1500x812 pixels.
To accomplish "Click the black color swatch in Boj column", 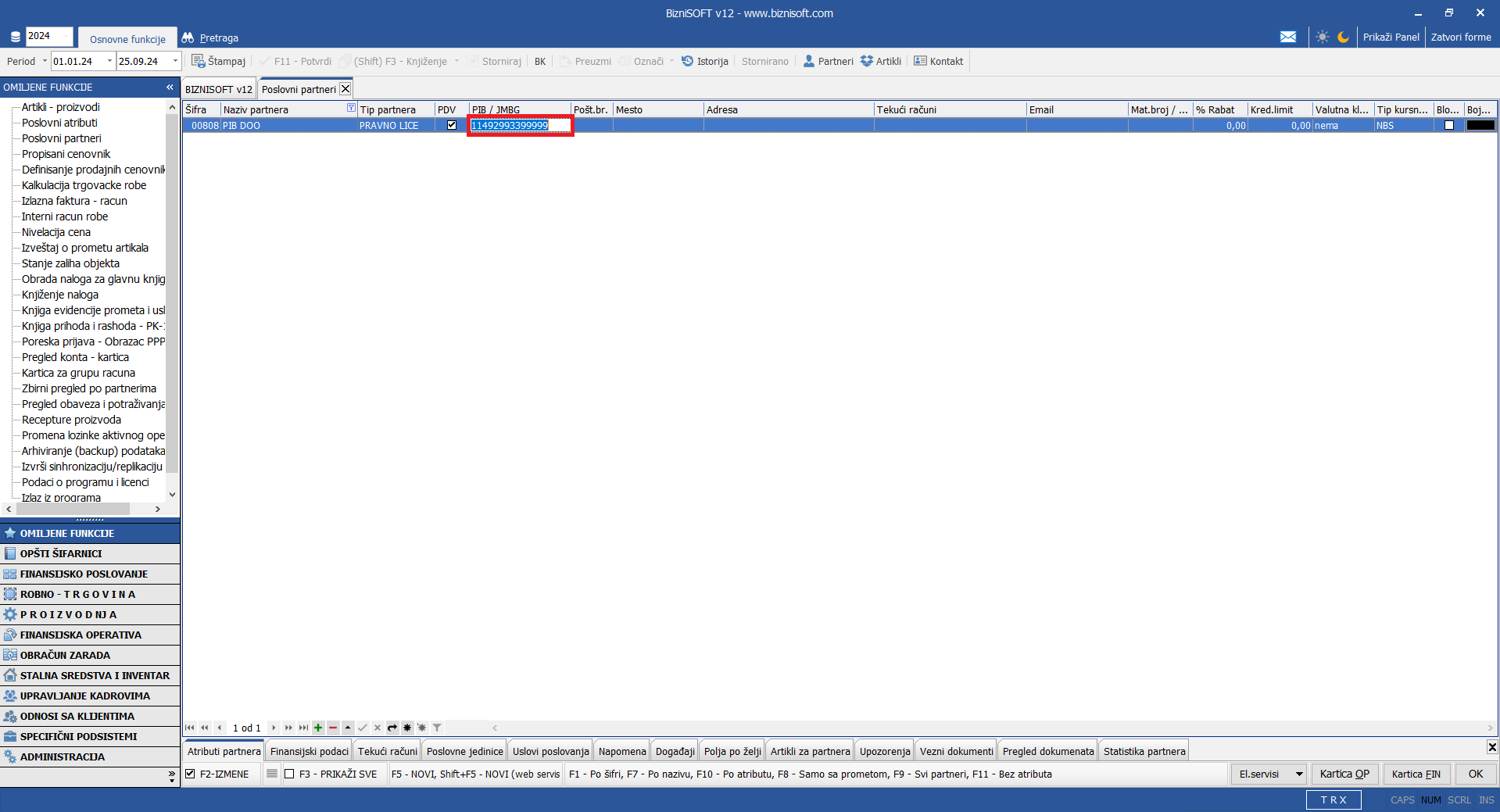I will pos(1480,125).
